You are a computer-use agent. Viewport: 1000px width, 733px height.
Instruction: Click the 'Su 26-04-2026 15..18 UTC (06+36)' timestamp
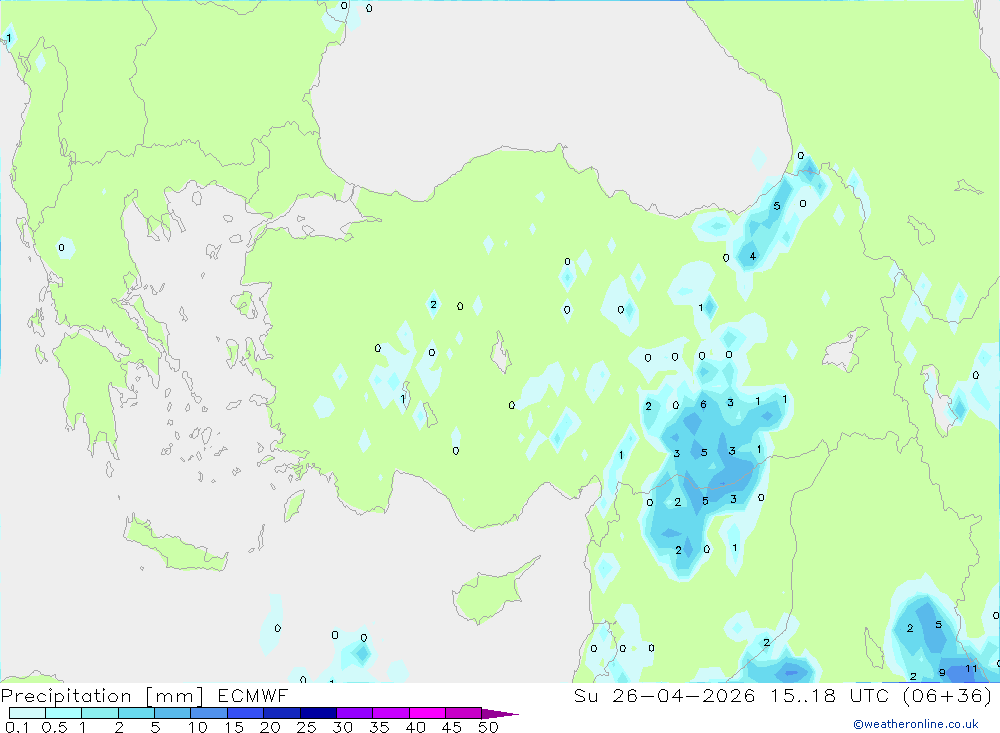pyautogui.click(x=783, y=696)
